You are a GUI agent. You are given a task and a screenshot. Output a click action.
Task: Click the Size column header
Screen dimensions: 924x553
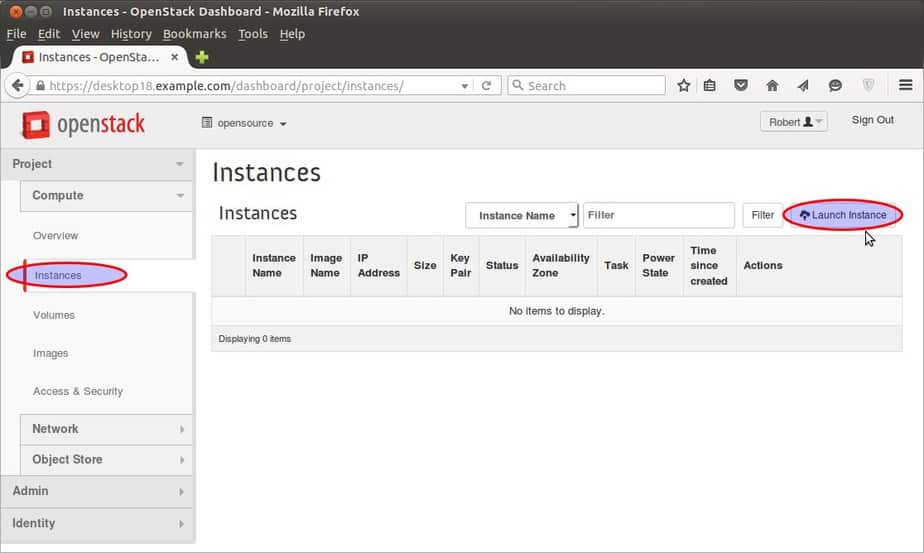pyautogui.click(x=425, y=266)
